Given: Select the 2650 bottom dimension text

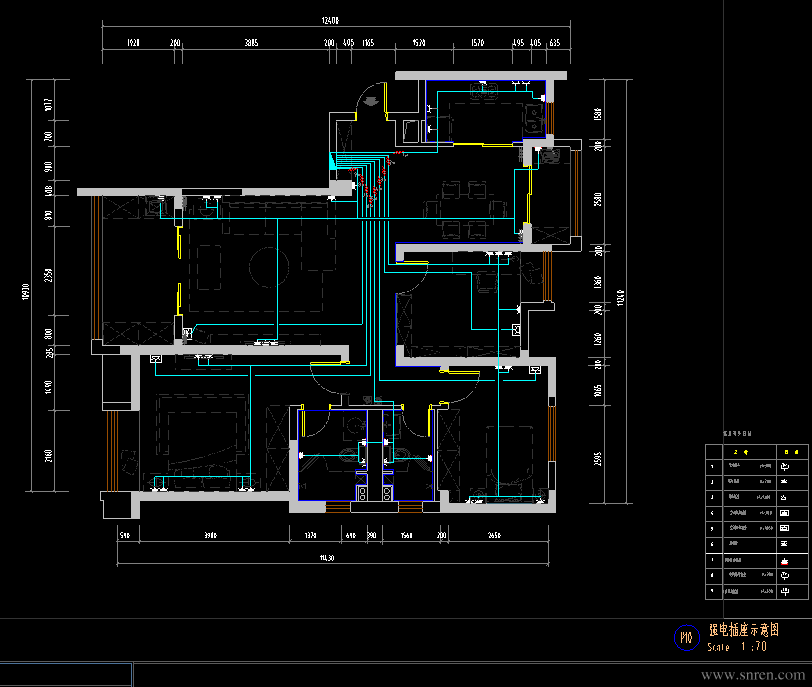Looking at the screenshot, I should 495,535.
